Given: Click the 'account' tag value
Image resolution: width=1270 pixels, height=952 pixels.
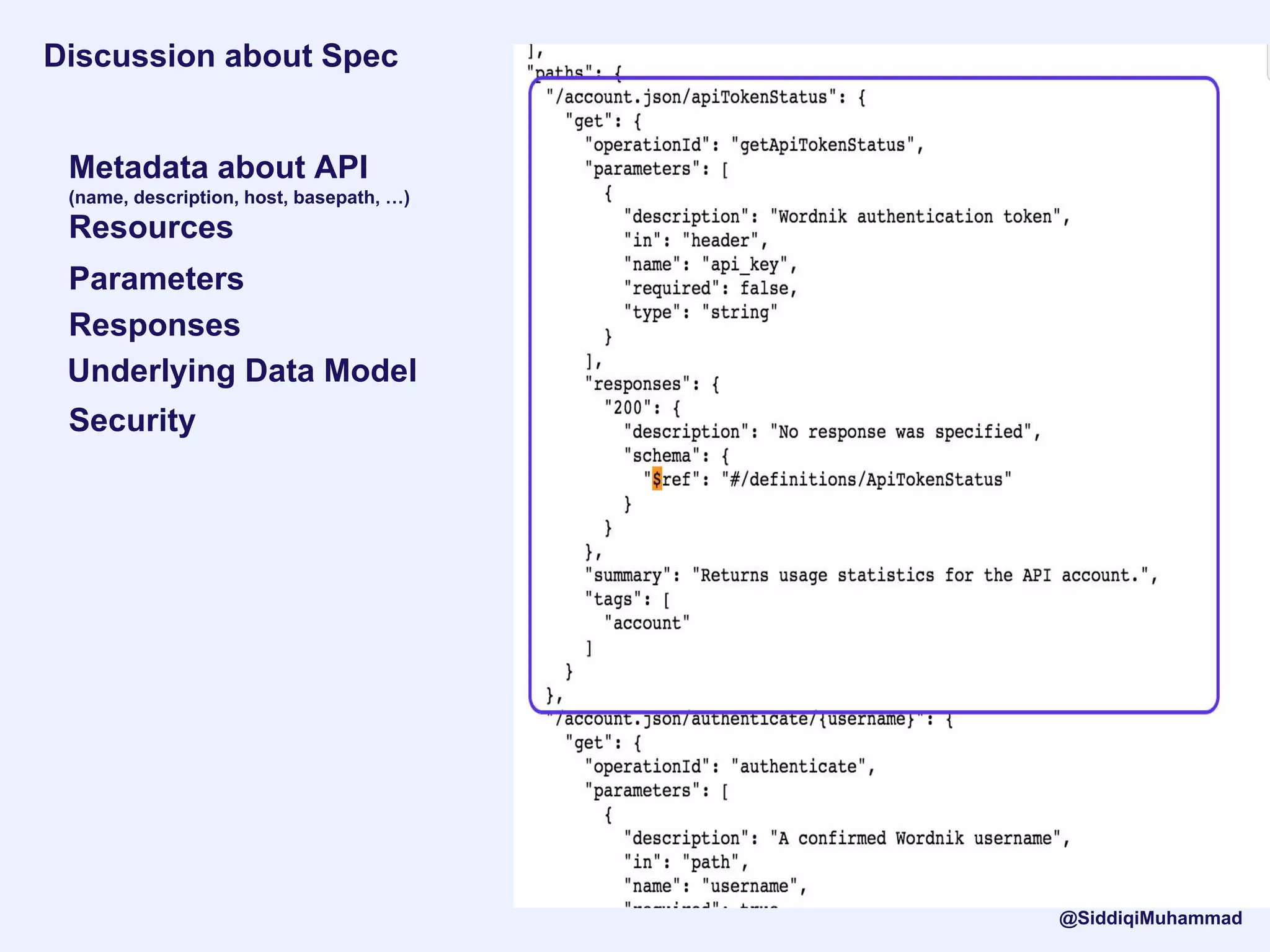Looking at the screenshot, I should (647, 623).
